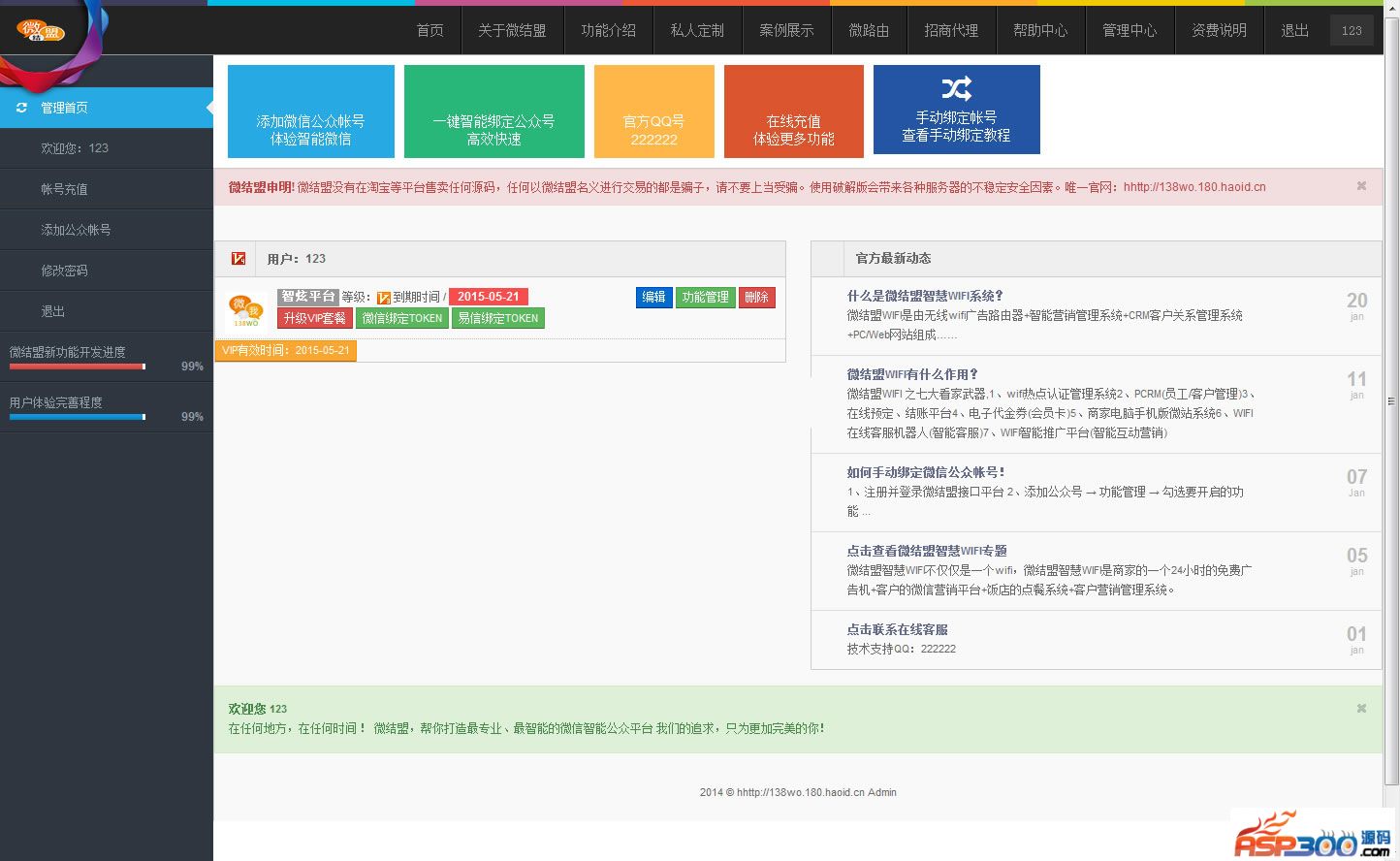
Task: Open the 微信绑定TOKEN button
Action: pyautogui.click(x=402, y=318)
